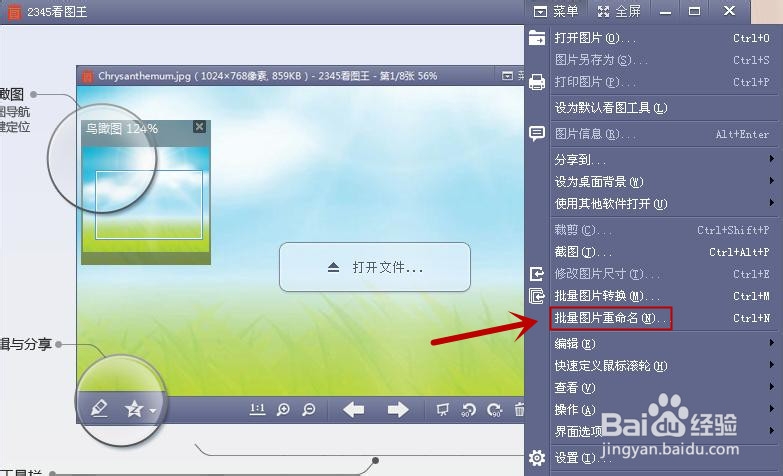783x476 pixels.
Task: Go to previous image with left arrow
Action: coord(354,410)
